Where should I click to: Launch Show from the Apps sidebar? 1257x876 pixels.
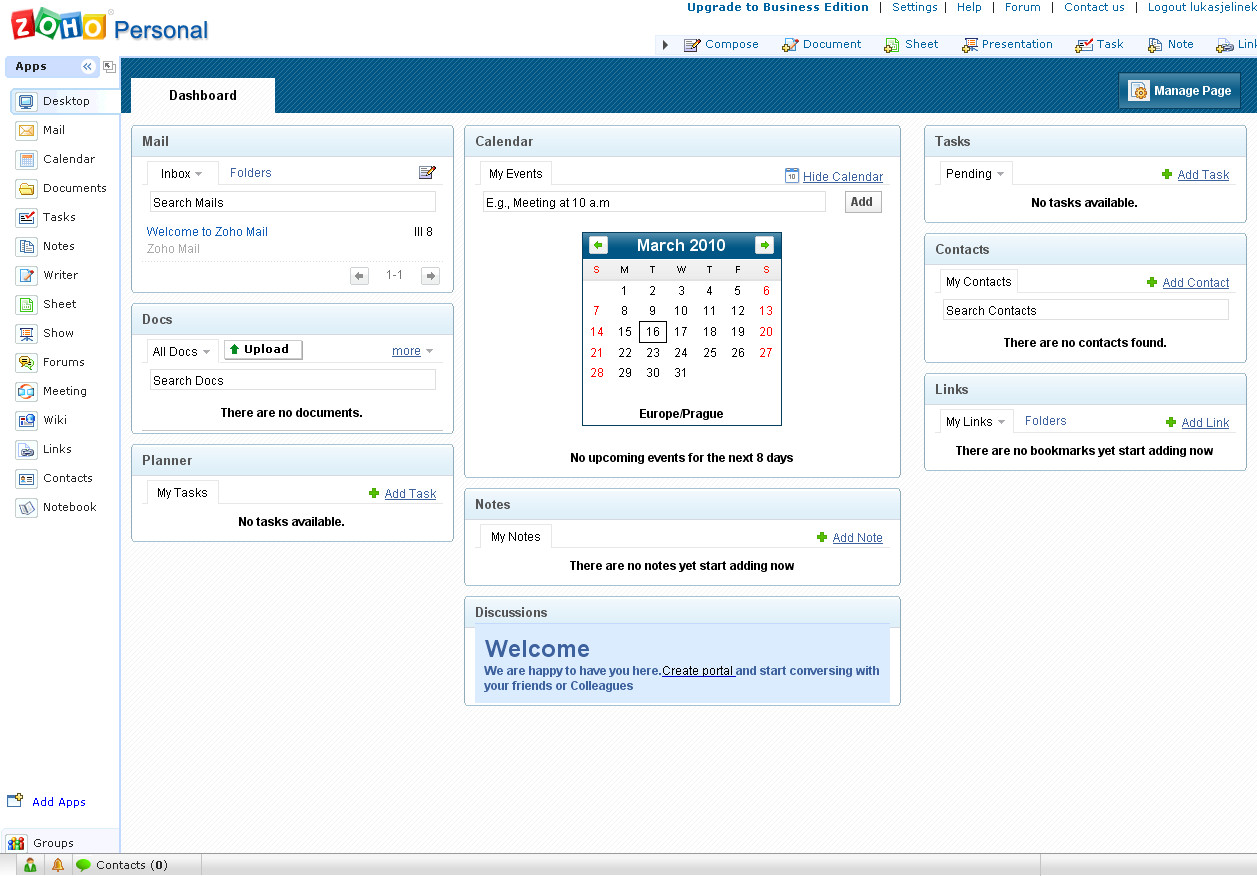coord(45,333)
